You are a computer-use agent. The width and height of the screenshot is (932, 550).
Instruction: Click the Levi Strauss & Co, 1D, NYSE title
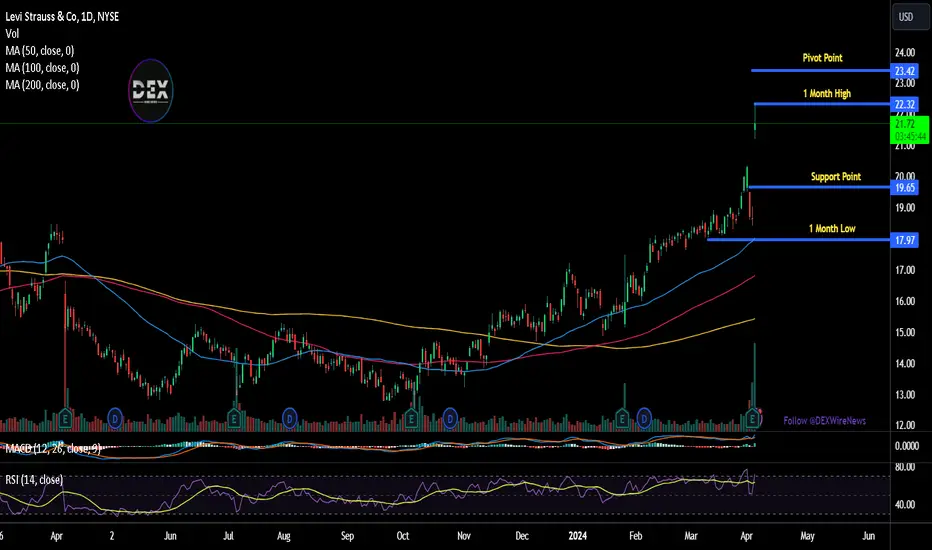[62, 17]
